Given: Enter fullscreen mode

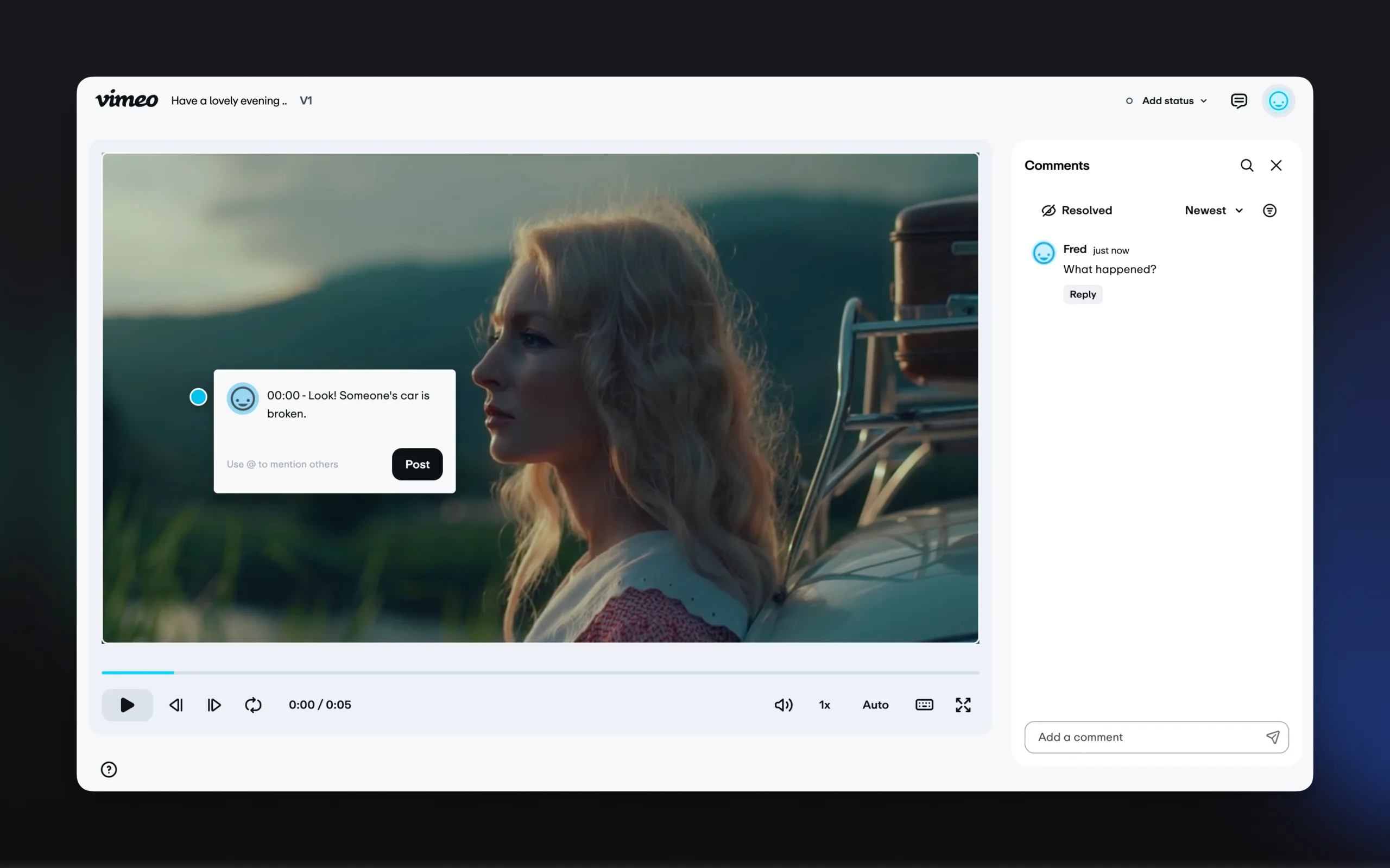Looking at the screenshot, I should pyautogui.click(x=963, y=705).
